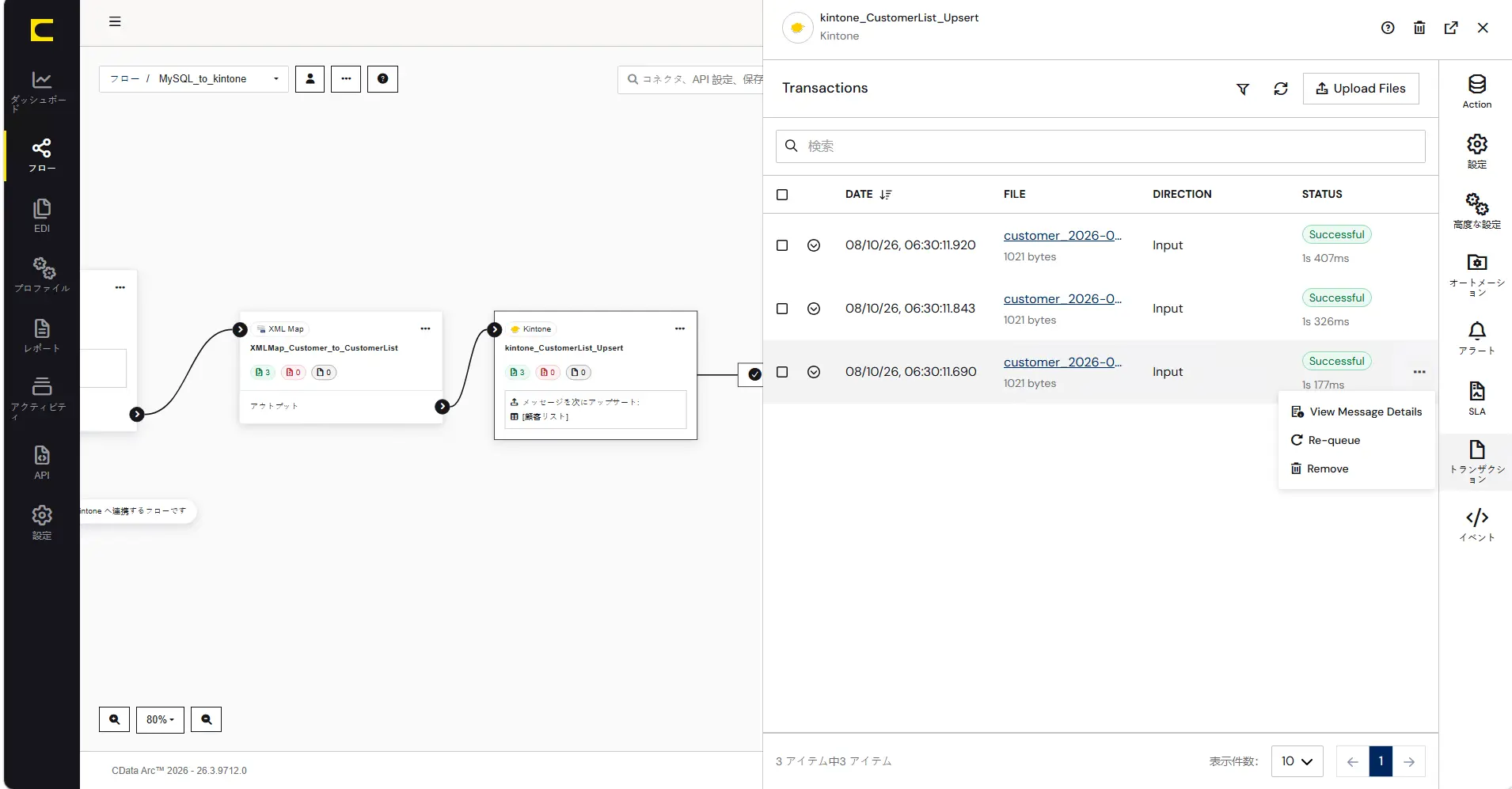Open the Action tab of the connector
The width and height of the screenshot is (1512, 789).
pos(1477,92)
